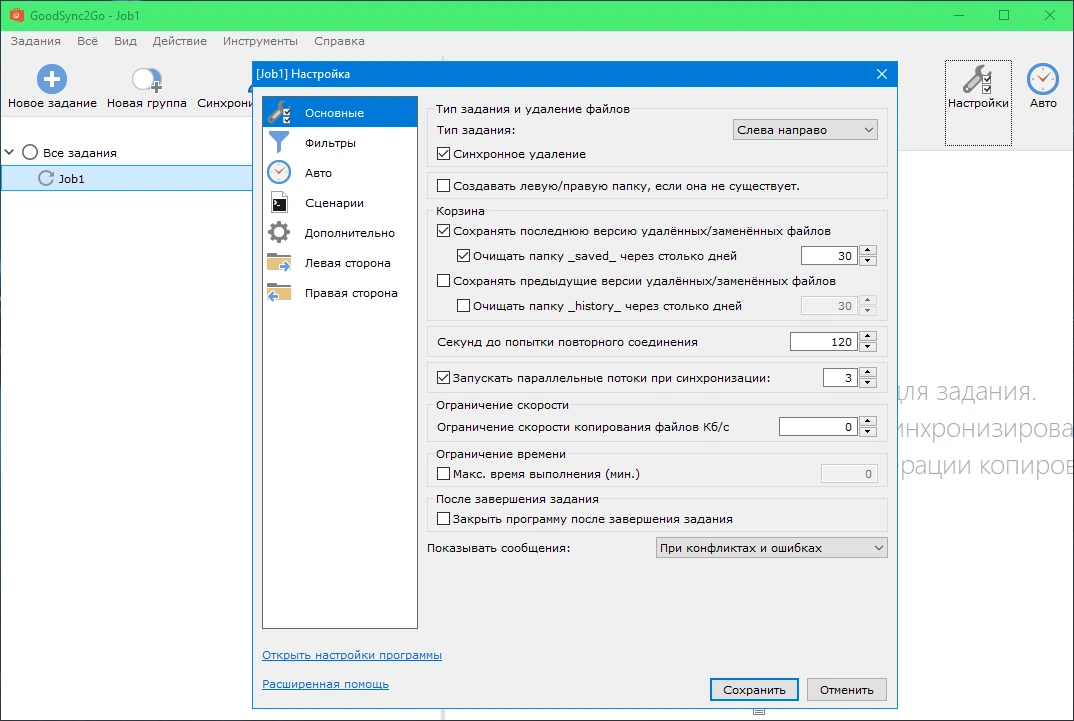This screenshot has height=721, width=1074.
Task: Decrease copy speed limit value
Action: (x=868, y=432)
